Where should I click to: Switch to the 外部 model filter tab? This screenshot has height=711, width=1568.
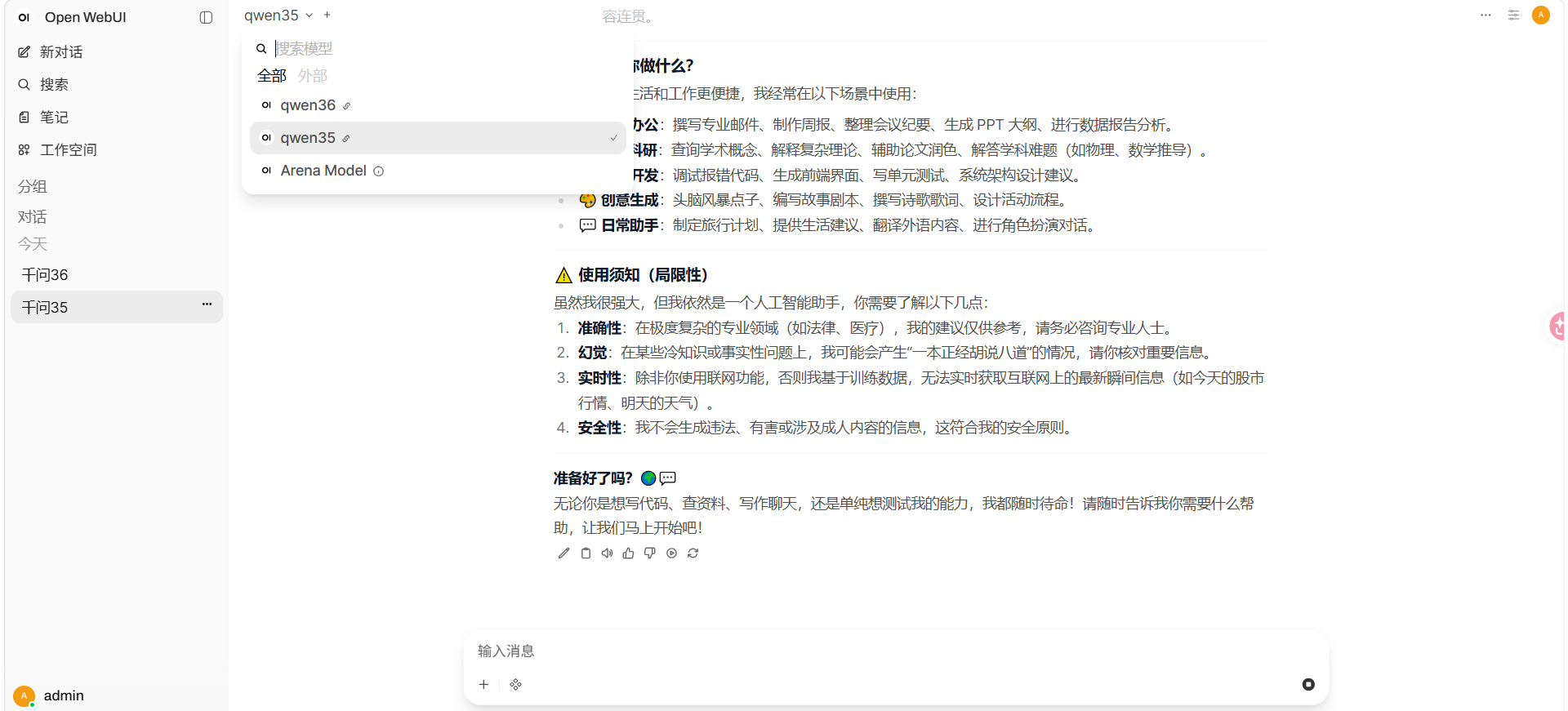pyautogui.click(x=313, y=76)
